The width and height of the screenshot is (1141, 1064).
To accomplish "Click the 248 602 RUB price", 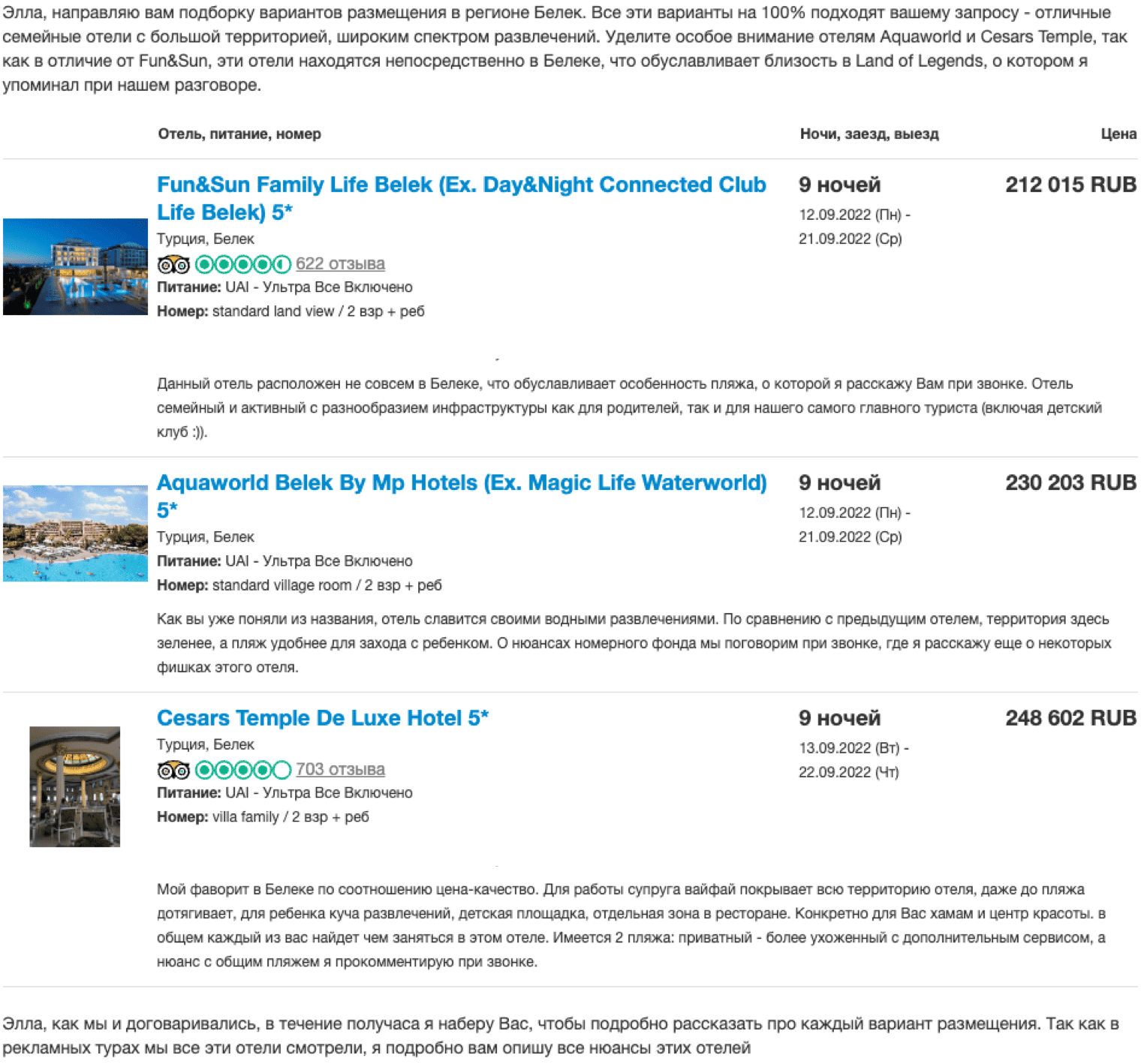I will (x=1070, y=718).
